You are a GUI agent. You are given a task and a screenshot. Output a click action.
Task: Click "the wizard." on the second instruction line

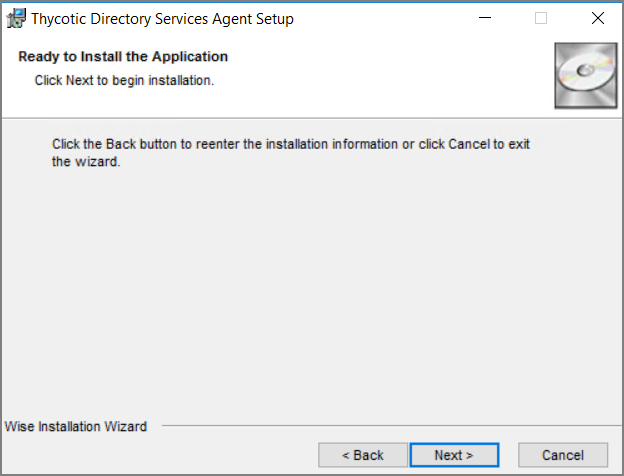[x=86, y=162]
